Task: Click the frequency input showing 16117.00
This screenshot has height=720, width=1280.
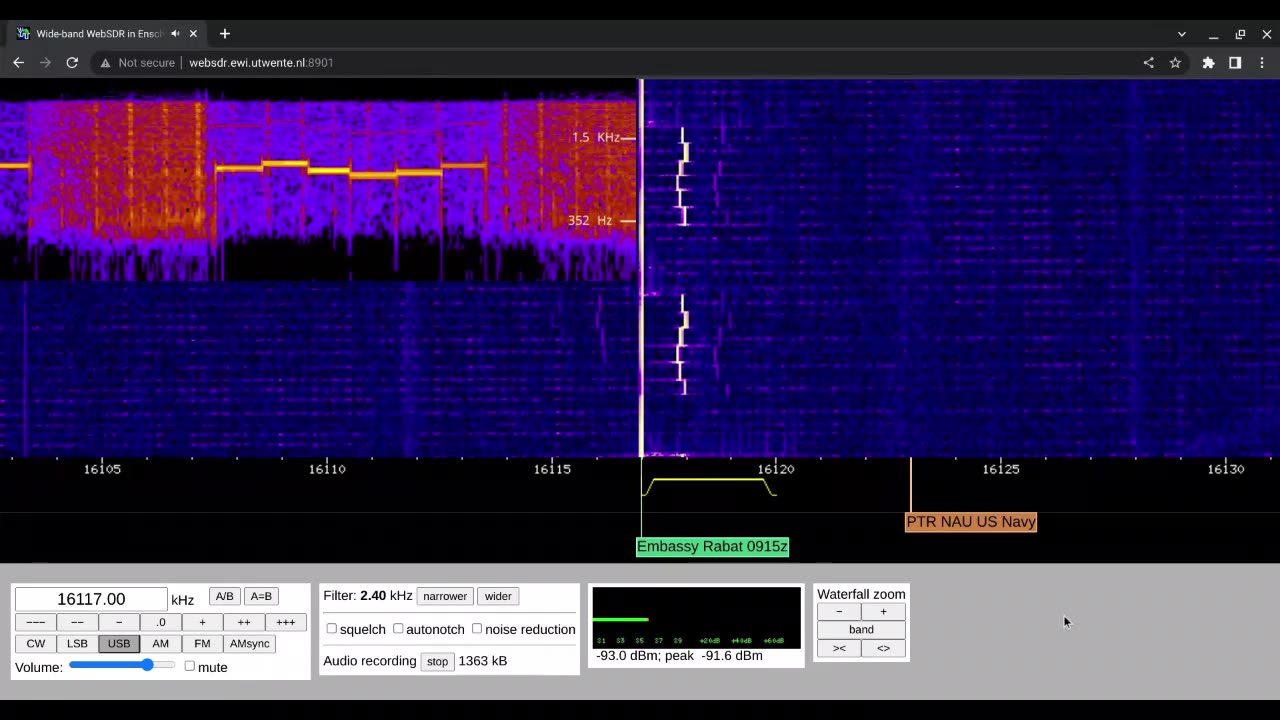Action: (x=91, y=599)
